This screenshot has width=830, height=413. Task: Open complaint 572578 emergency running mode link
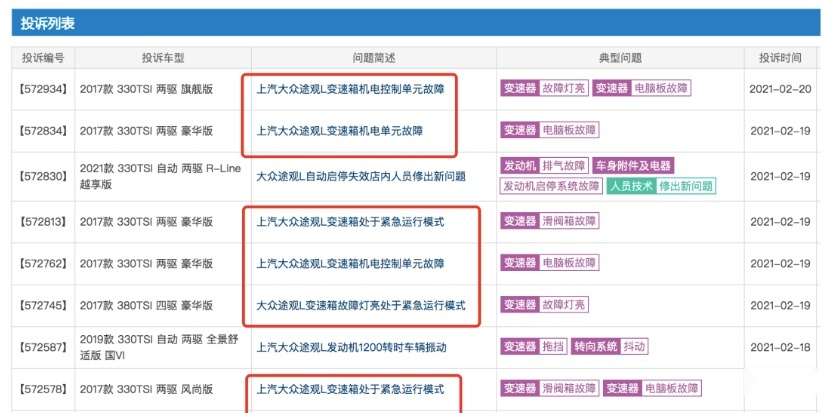coord(350,389)
